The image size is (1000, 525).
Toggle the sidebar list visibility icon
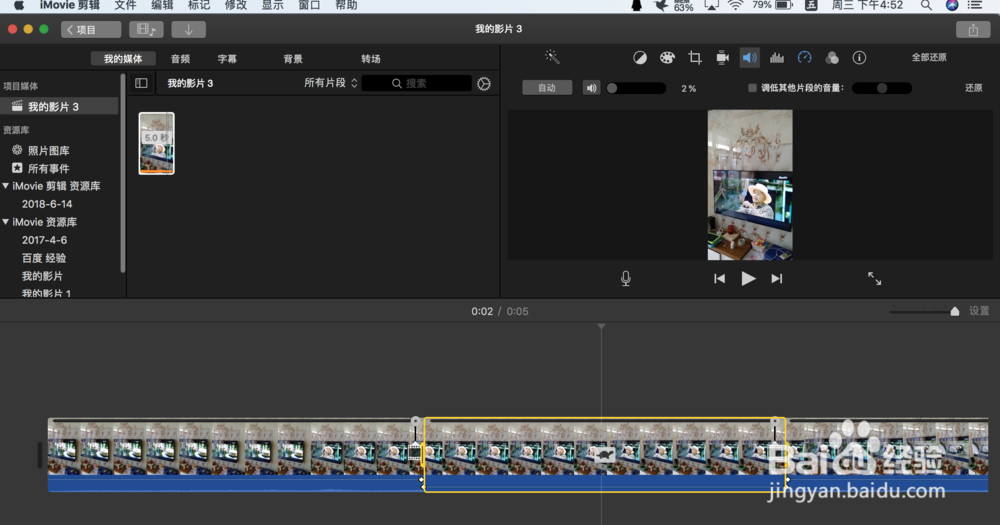click(x=141, y=83)
